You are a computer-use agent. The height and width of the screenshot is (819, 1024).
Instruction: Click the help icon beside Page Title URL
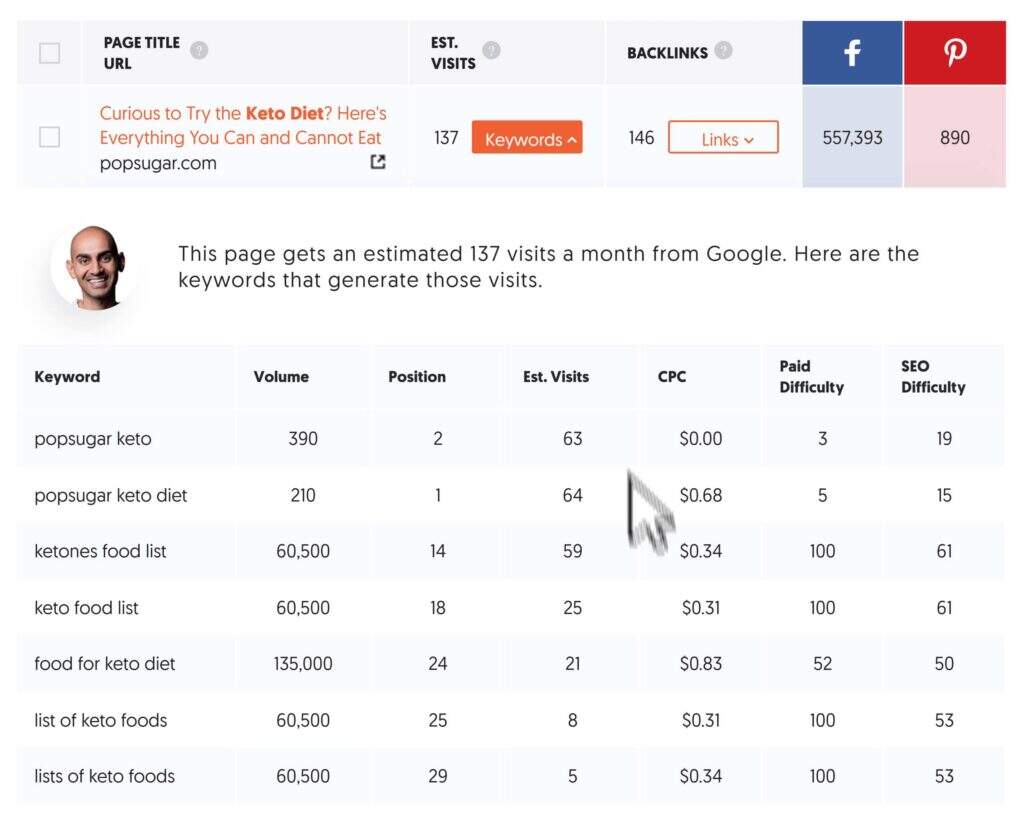(x=199, y=51)
